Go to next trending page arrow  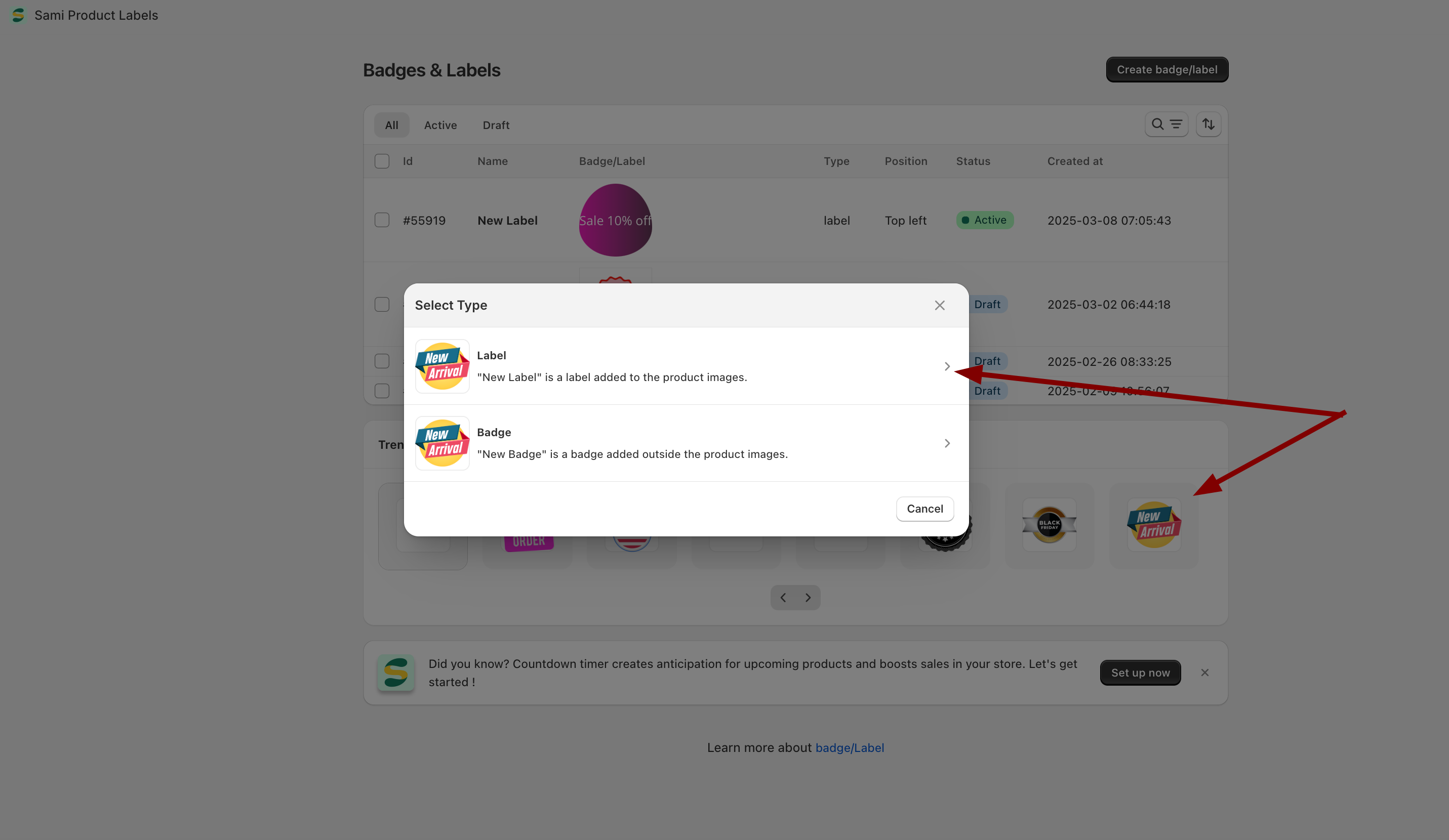click(x=808, y=598)
